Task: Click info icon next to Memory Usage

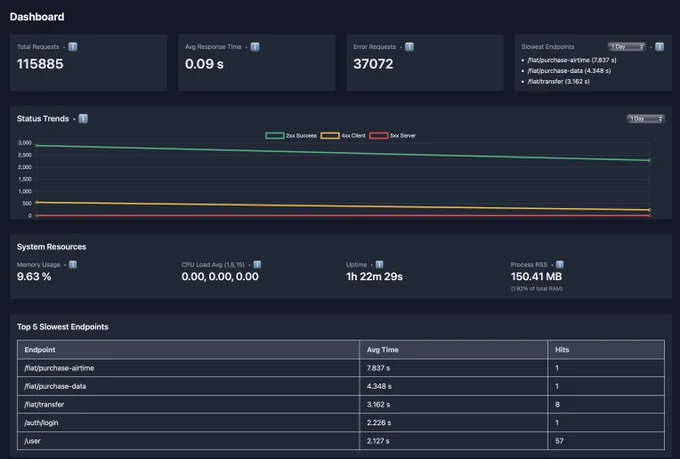Action: click(73, 265)
